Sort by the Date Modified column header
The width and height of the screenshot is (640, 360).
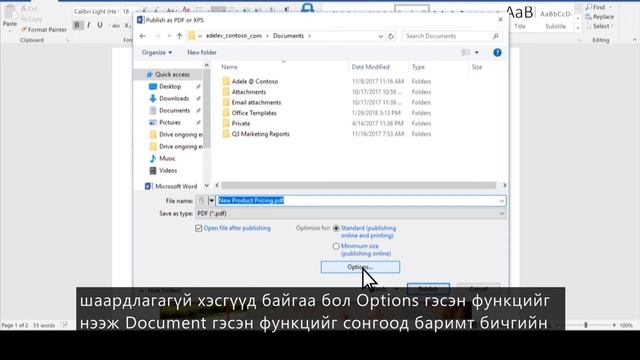(x=371, y=67)
